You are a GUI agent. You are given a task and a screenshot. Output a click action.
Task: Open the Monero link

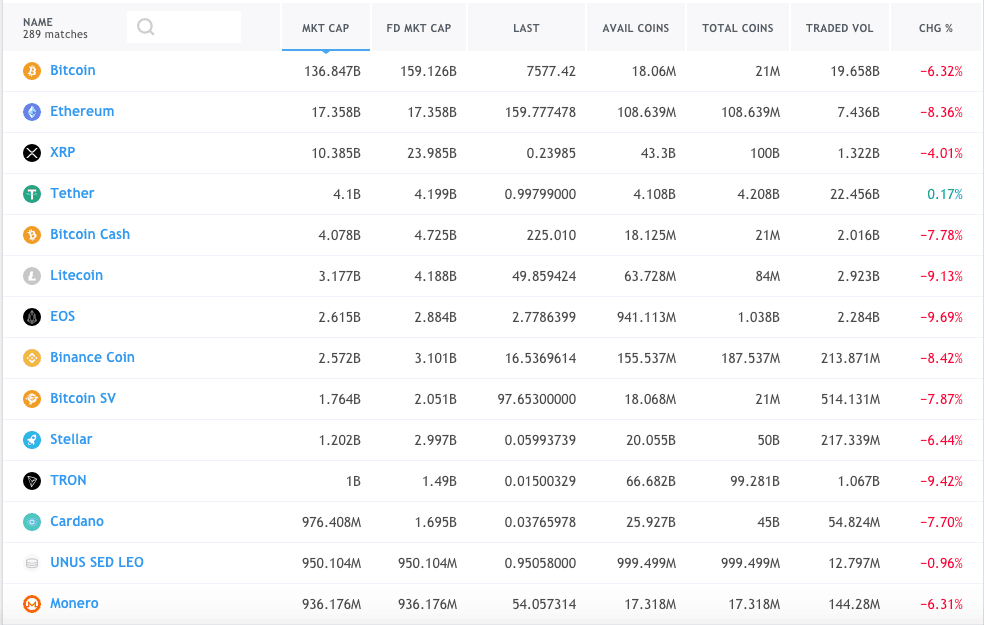(x=74, y=603)
